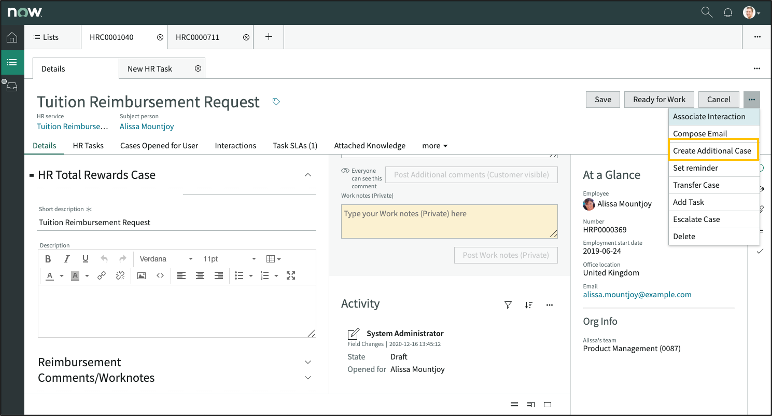Close the New HR Task subtab

point(198,69)
